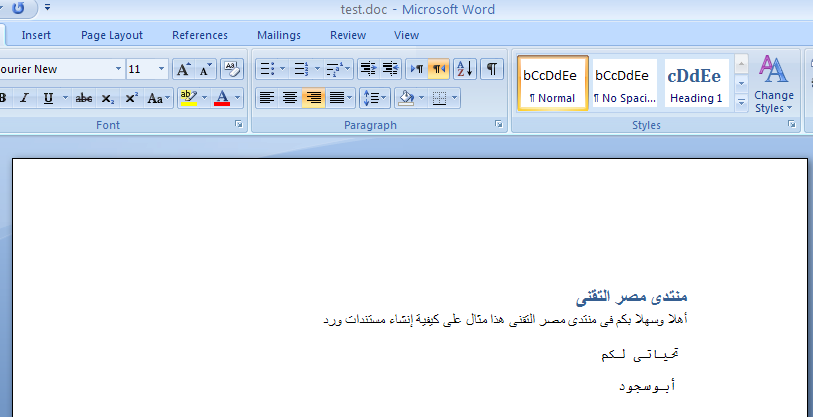Image resolution: width=813 pixels, height=417 pixels.
Task: Open font color dropdown arrow
Action: point(237,98)
